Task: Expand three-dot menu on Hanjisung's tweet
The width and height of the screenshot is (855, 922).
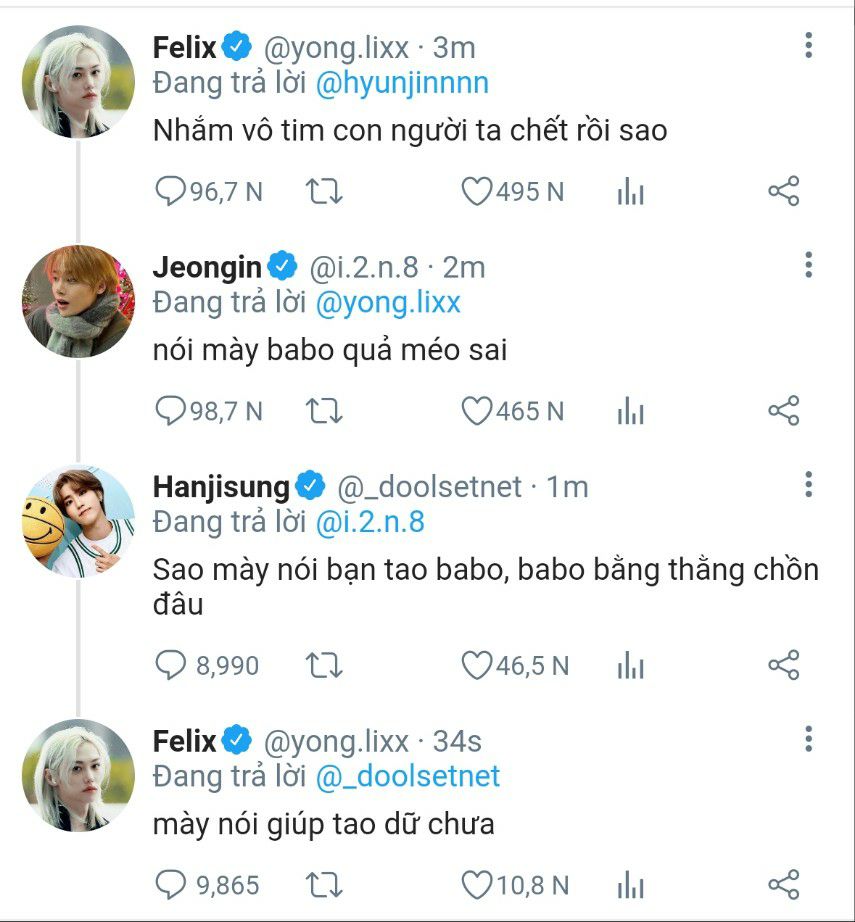Action: click(x=808, y=486)
